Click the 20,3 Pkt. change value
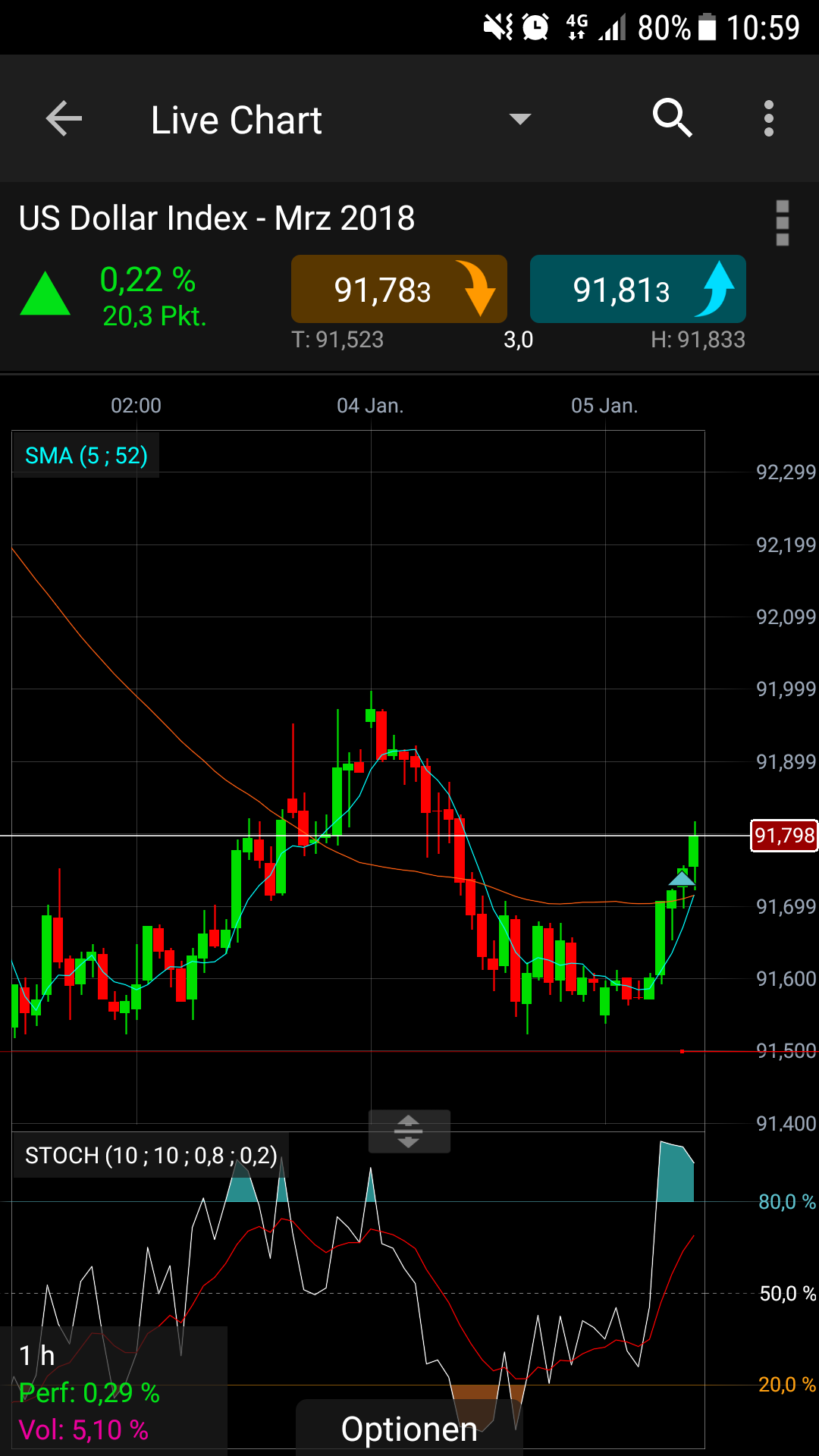The height and width of the screenshot is (1456, 819). coord(155,316)
